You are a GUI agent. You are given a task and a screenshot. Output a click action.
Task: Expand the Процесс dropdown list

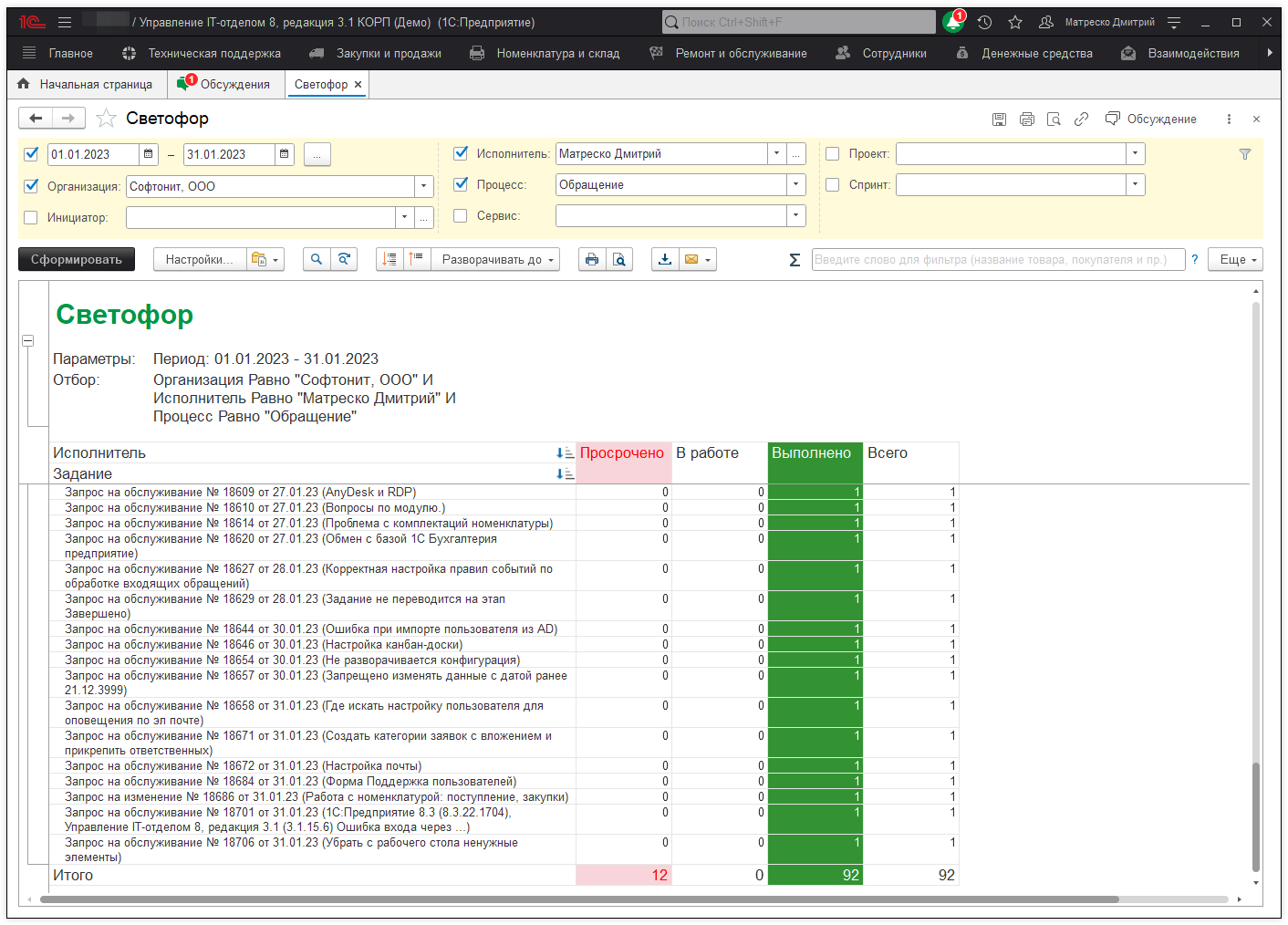pos(795,185)
